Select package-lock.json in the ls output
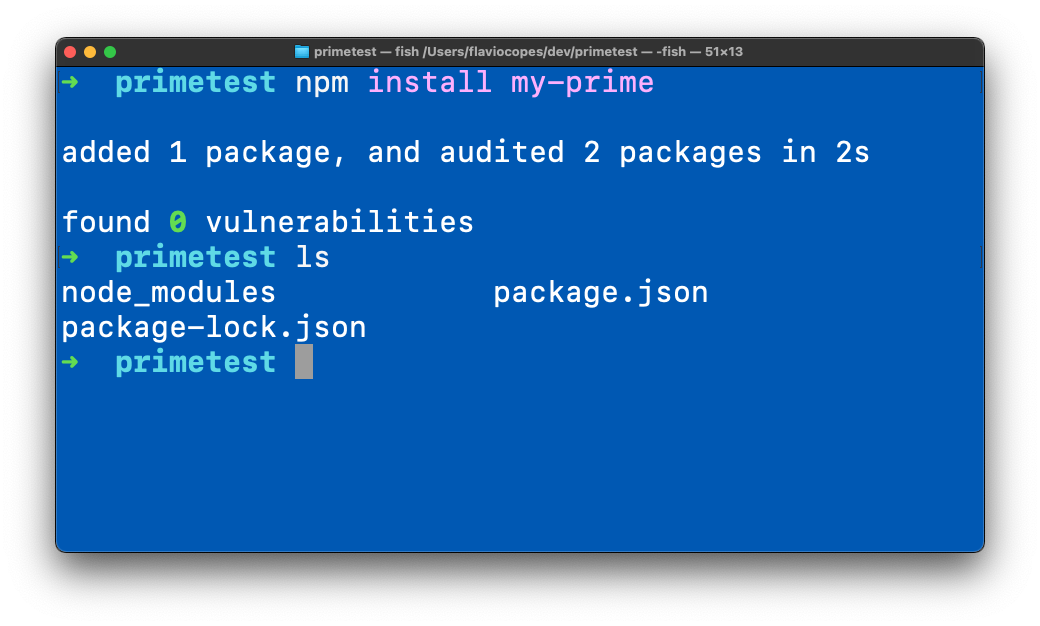 (x=214, y=328)
